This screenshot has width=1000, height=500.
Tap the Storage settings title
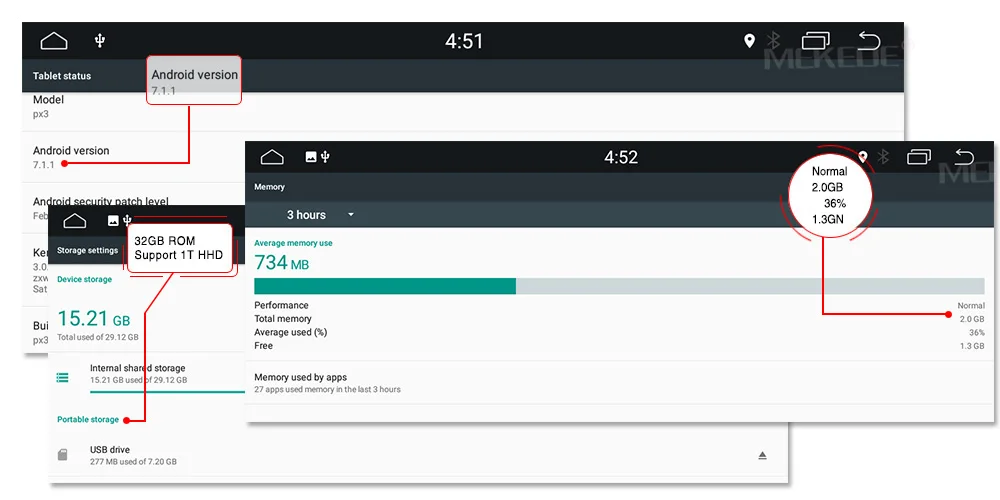coord(87,251)
